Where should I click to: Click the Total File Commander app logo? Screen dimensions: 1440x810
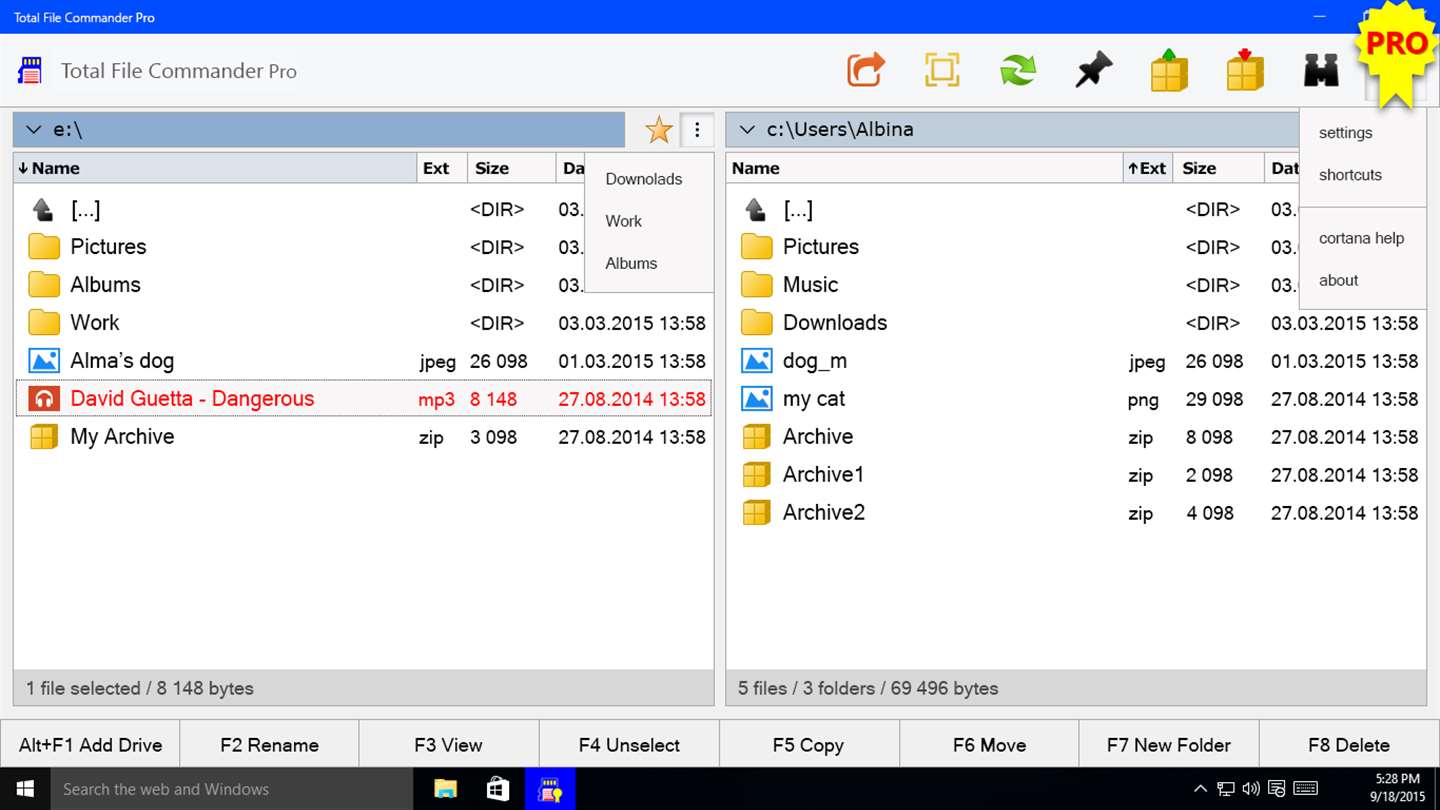click(31, 71)
